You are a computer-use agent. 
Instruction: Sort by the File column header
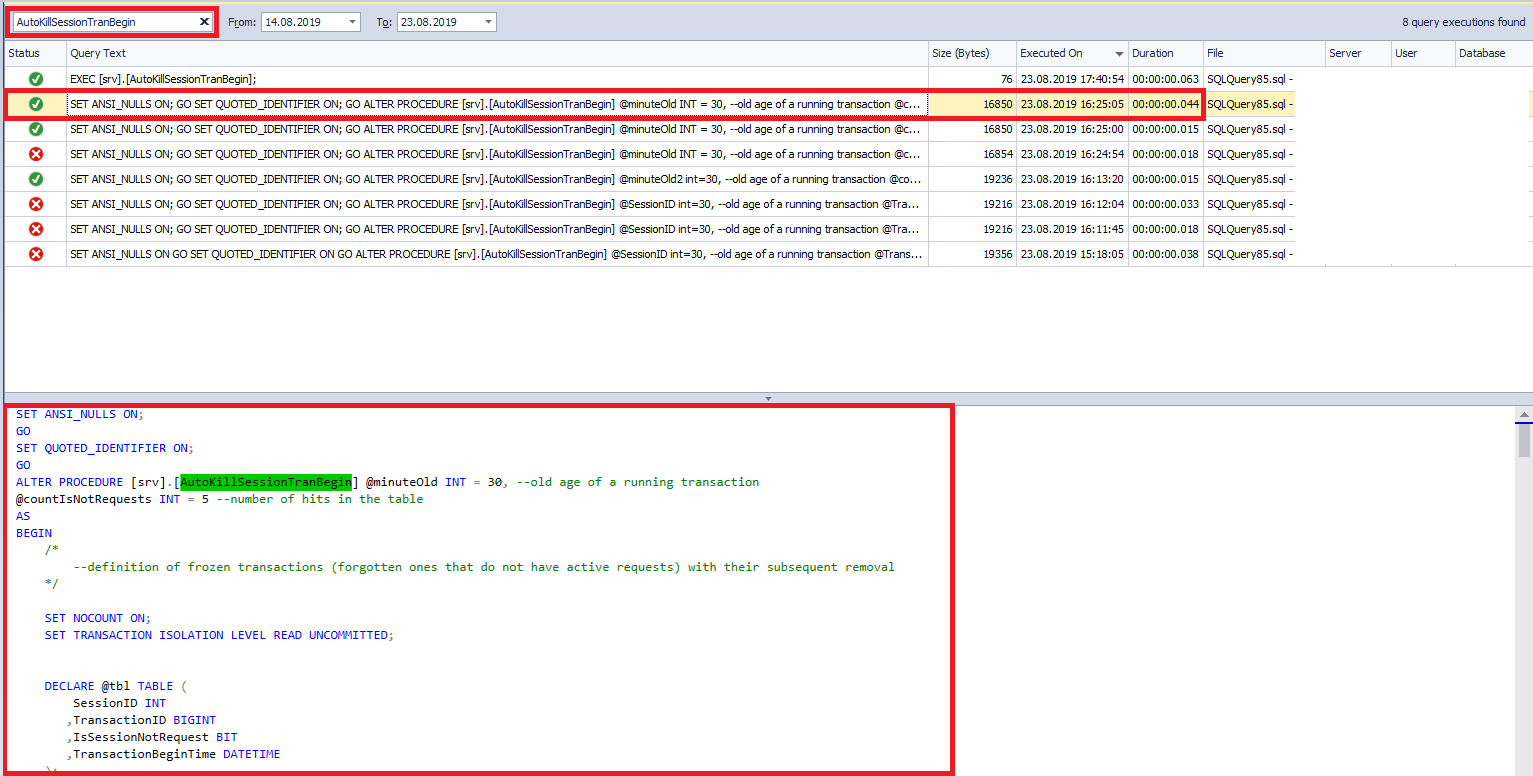(1264, 53)
